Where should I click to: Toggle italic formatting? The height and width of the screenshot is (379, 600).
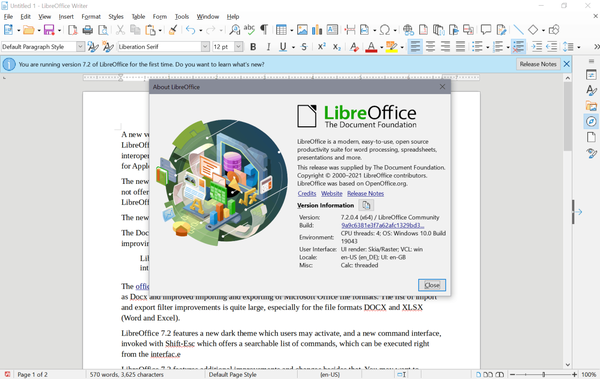(268, 47)
